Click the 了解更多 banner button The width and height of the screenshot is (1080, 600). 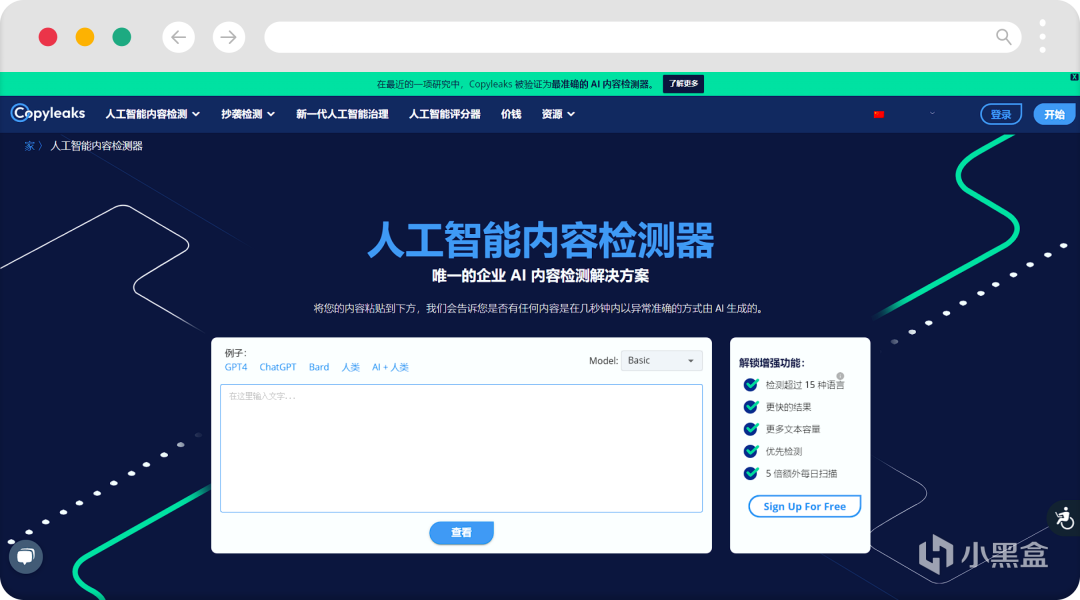click(x=683, y=84)
